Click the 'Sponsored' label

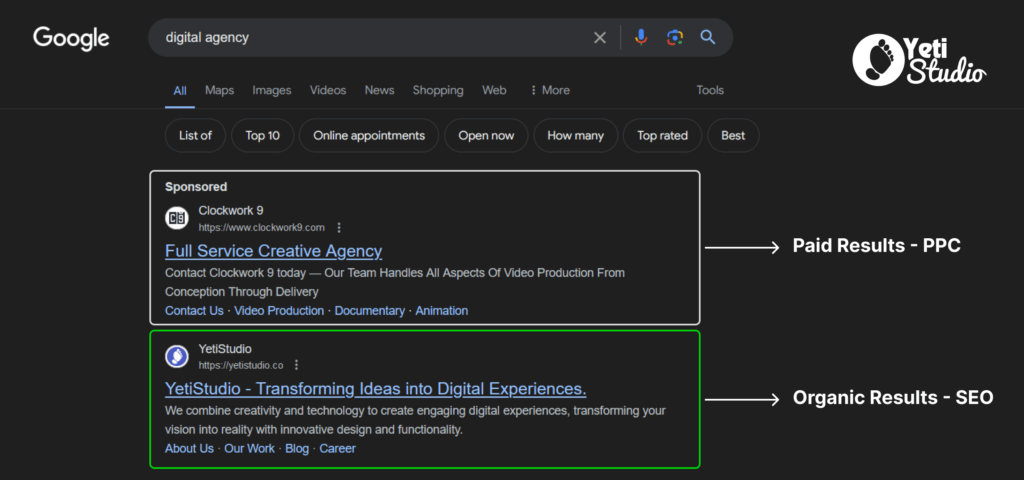(x=196, y=187)
